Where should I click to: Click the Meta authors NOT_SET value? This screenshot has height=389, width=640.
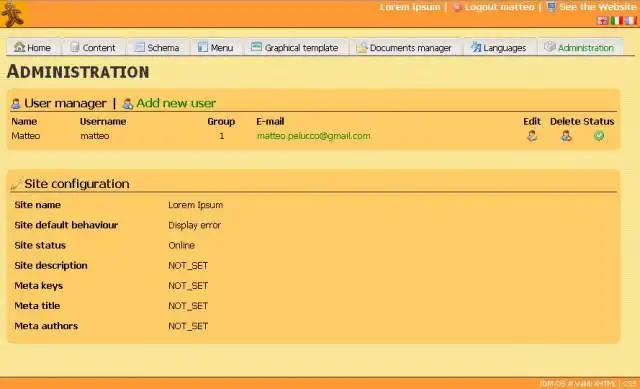pyautogui.click(x=188, y=326)
